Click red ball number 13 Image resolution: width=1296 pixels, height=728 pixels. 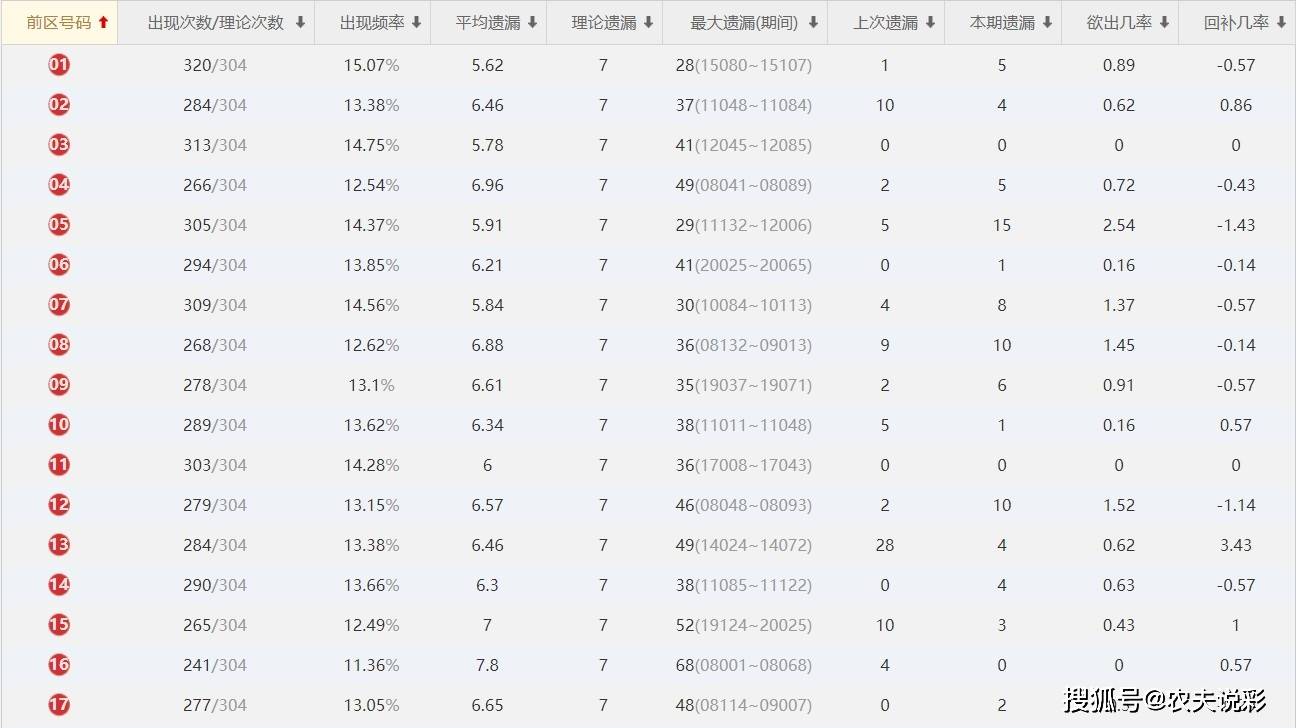coord(59,545)
